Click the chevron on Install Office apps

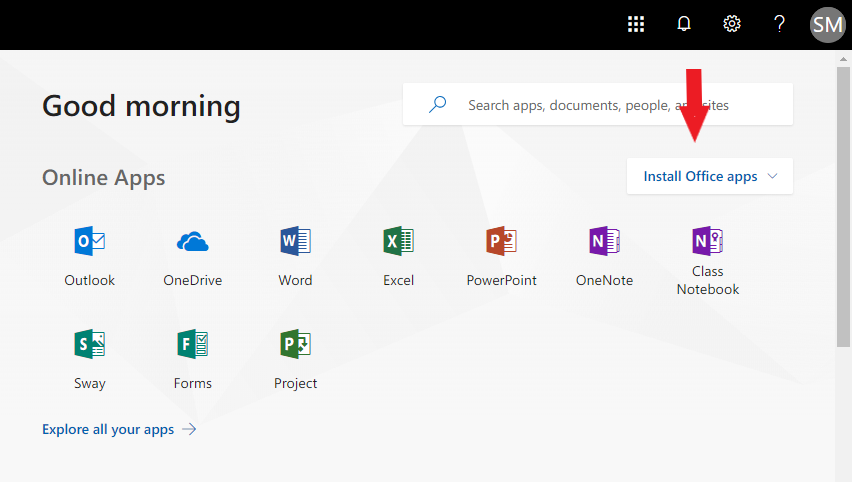(772, 176)
